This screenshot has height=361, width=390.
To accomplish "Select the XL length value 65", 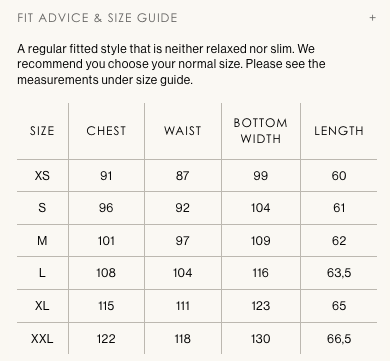I will [x=339, y=306].
